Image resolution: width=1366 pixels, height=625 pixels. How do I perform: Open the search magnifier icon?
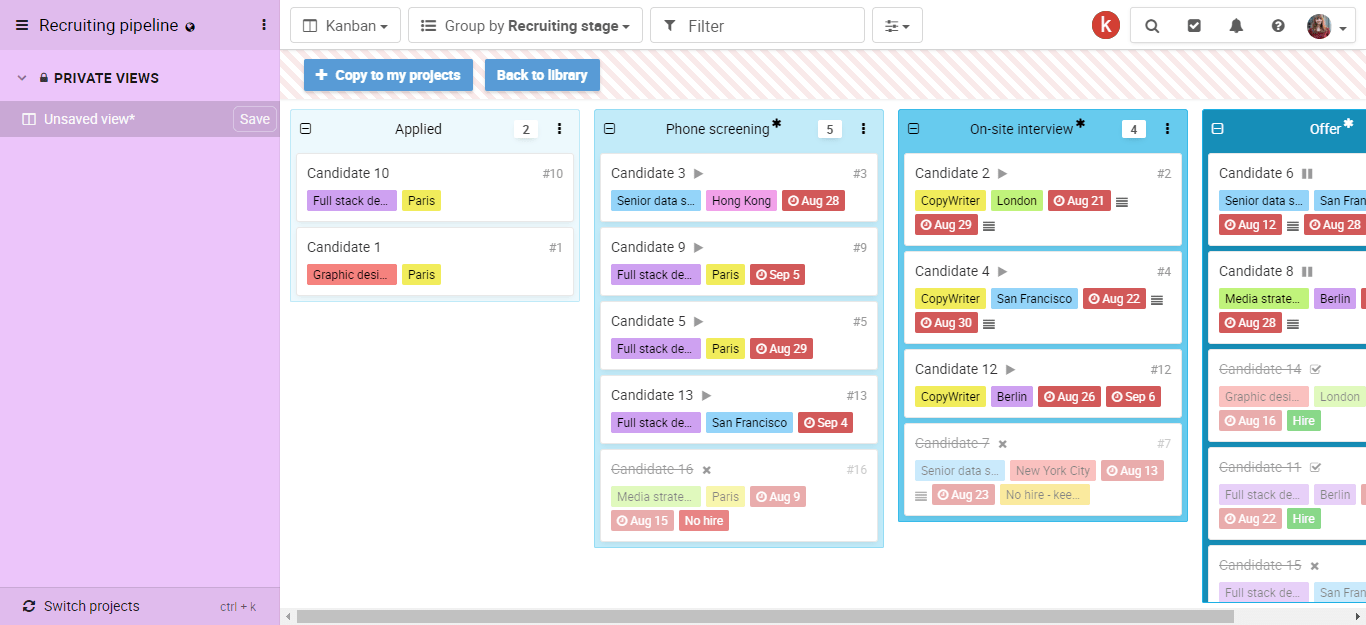click(1152, 26)
